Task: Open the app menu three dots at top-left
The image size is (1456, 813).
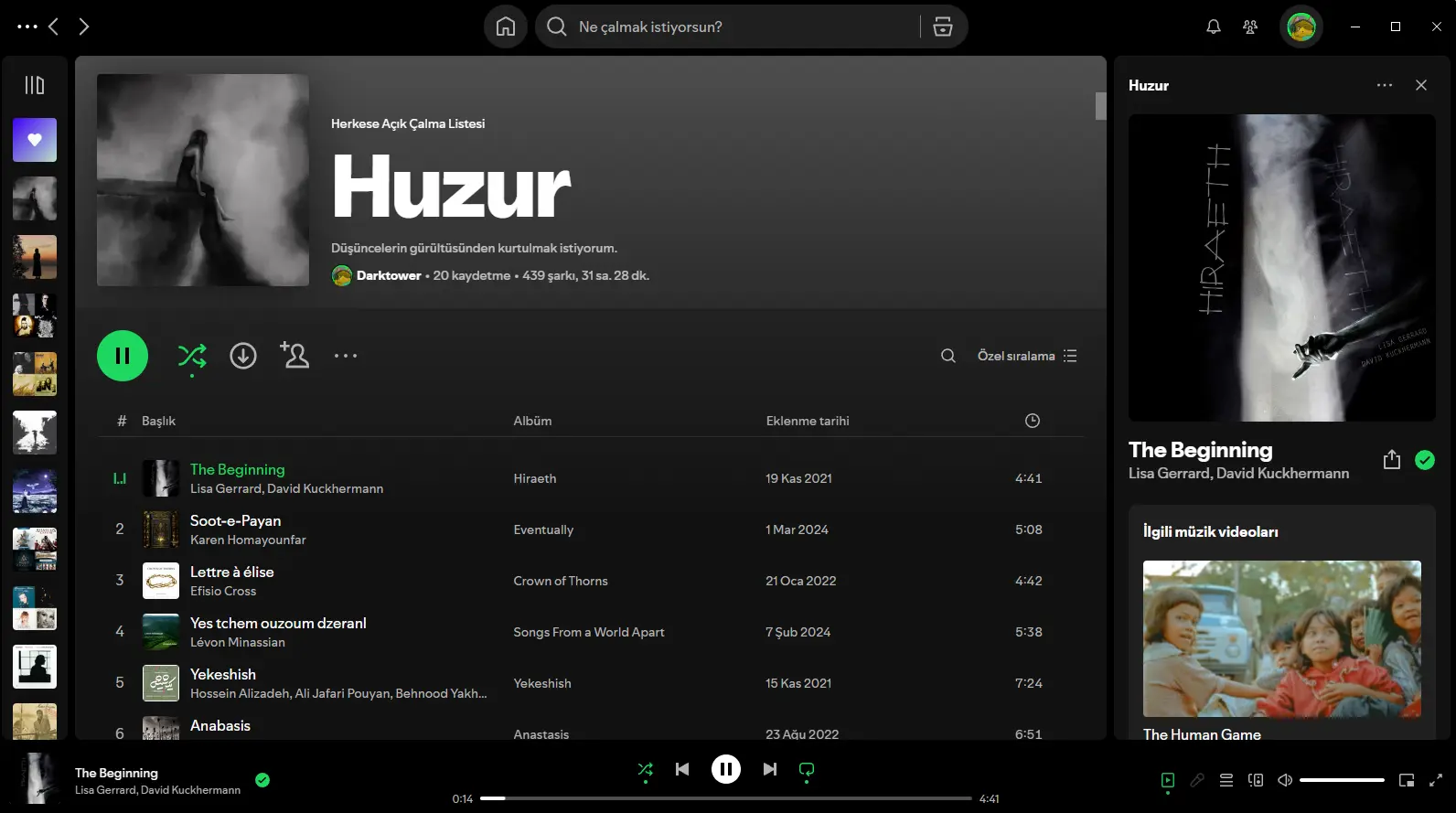Action: point(27,27)
